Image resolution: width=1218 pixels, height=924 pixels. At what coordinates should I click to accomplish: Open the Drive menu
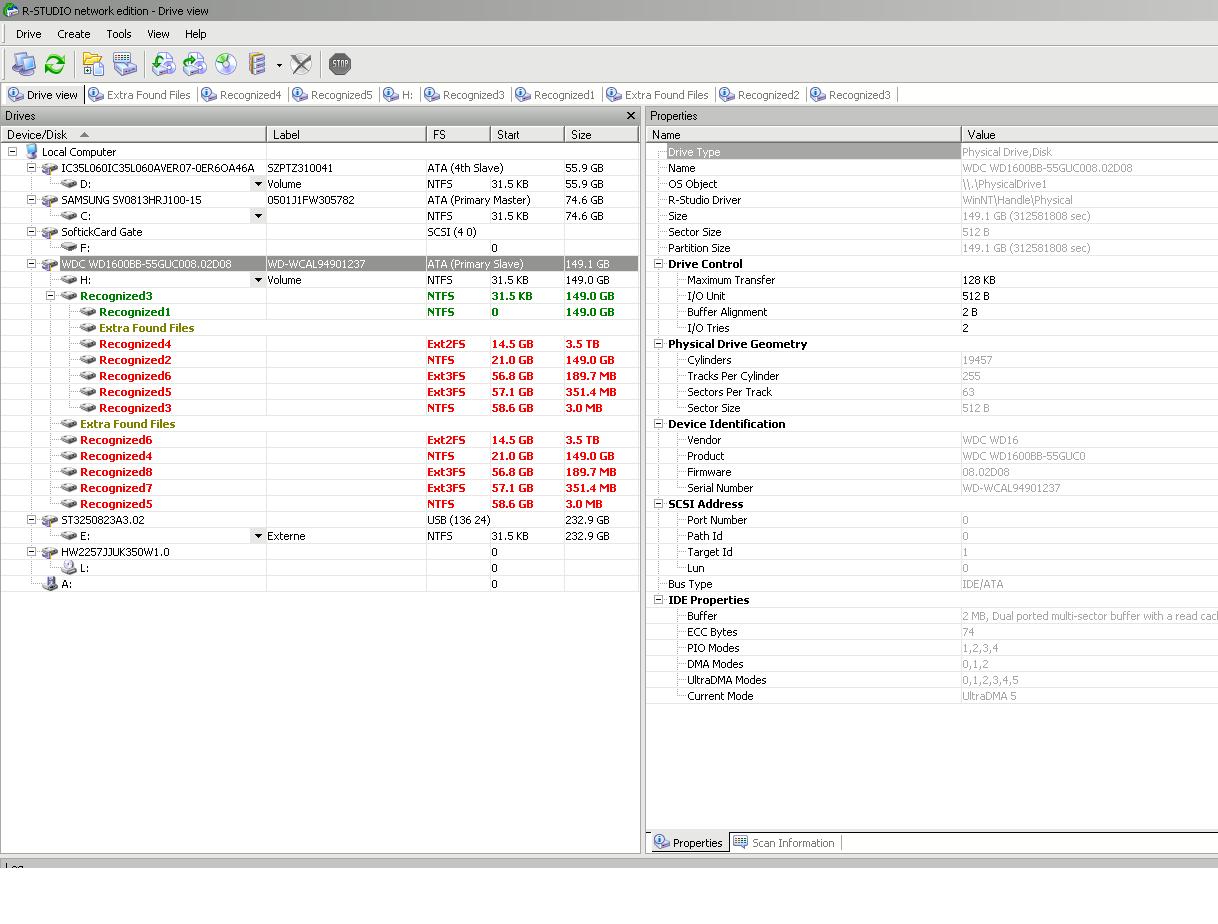29,34
